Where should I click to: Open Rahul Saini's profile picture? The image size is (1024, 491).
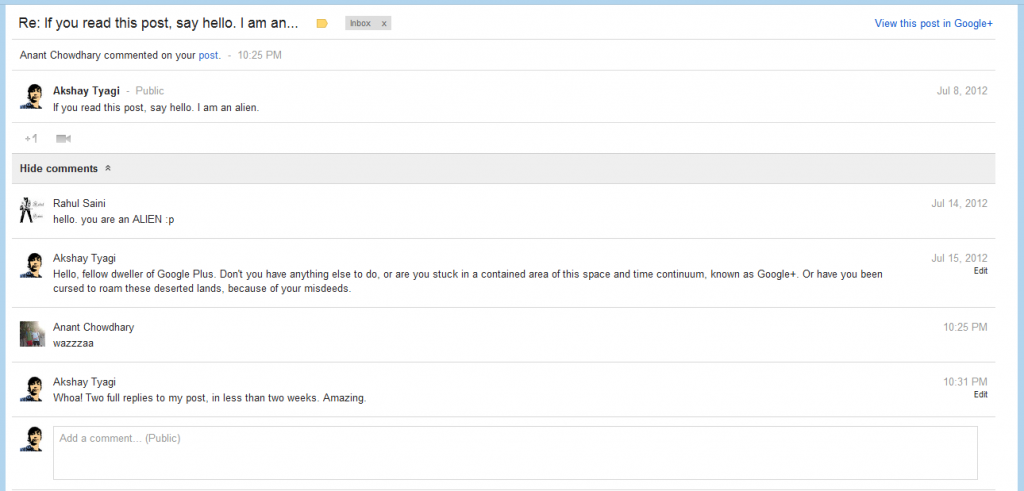coord(31,211)
